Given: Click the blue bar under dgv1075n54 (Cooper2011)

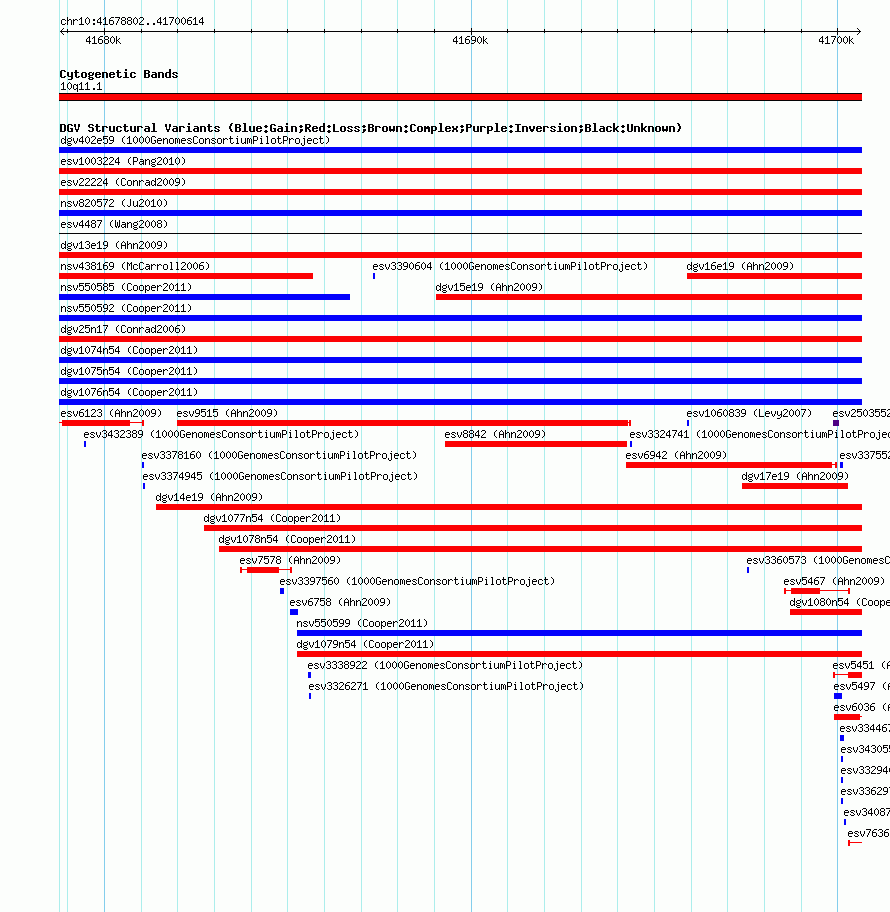Looking at the screenshot, I should [460, 381].
